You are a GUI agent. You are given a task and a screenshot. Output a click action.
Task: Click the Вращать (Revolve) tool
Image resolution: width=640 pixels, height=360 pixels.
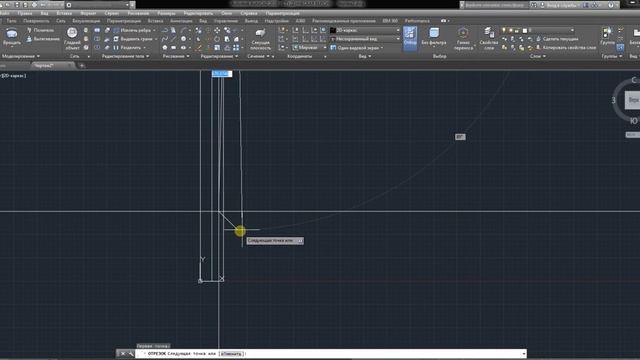pos(11,37)
